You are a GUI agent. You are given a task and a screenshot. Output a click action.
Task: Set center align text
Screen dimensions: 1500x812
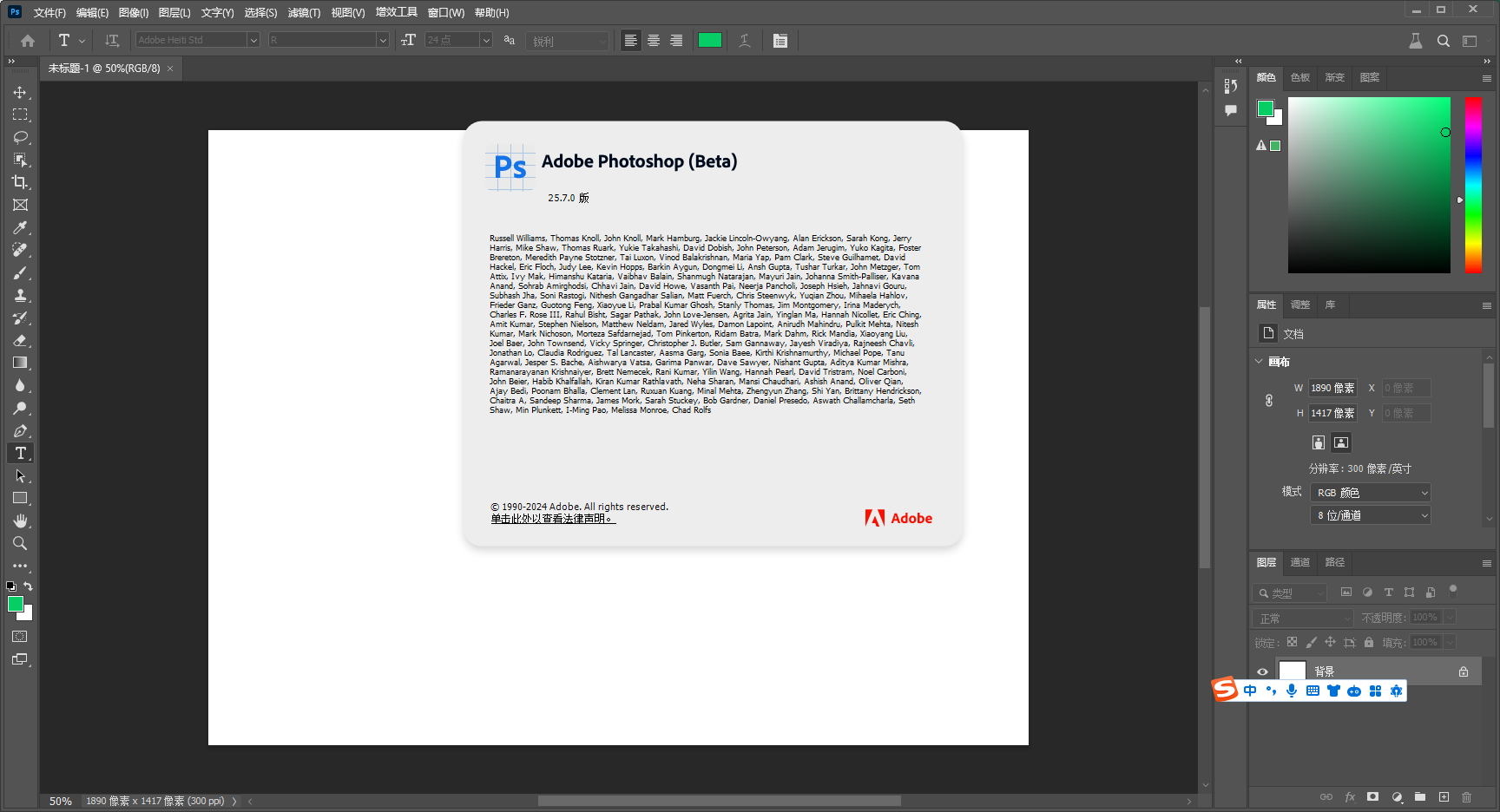click(654, 41)
